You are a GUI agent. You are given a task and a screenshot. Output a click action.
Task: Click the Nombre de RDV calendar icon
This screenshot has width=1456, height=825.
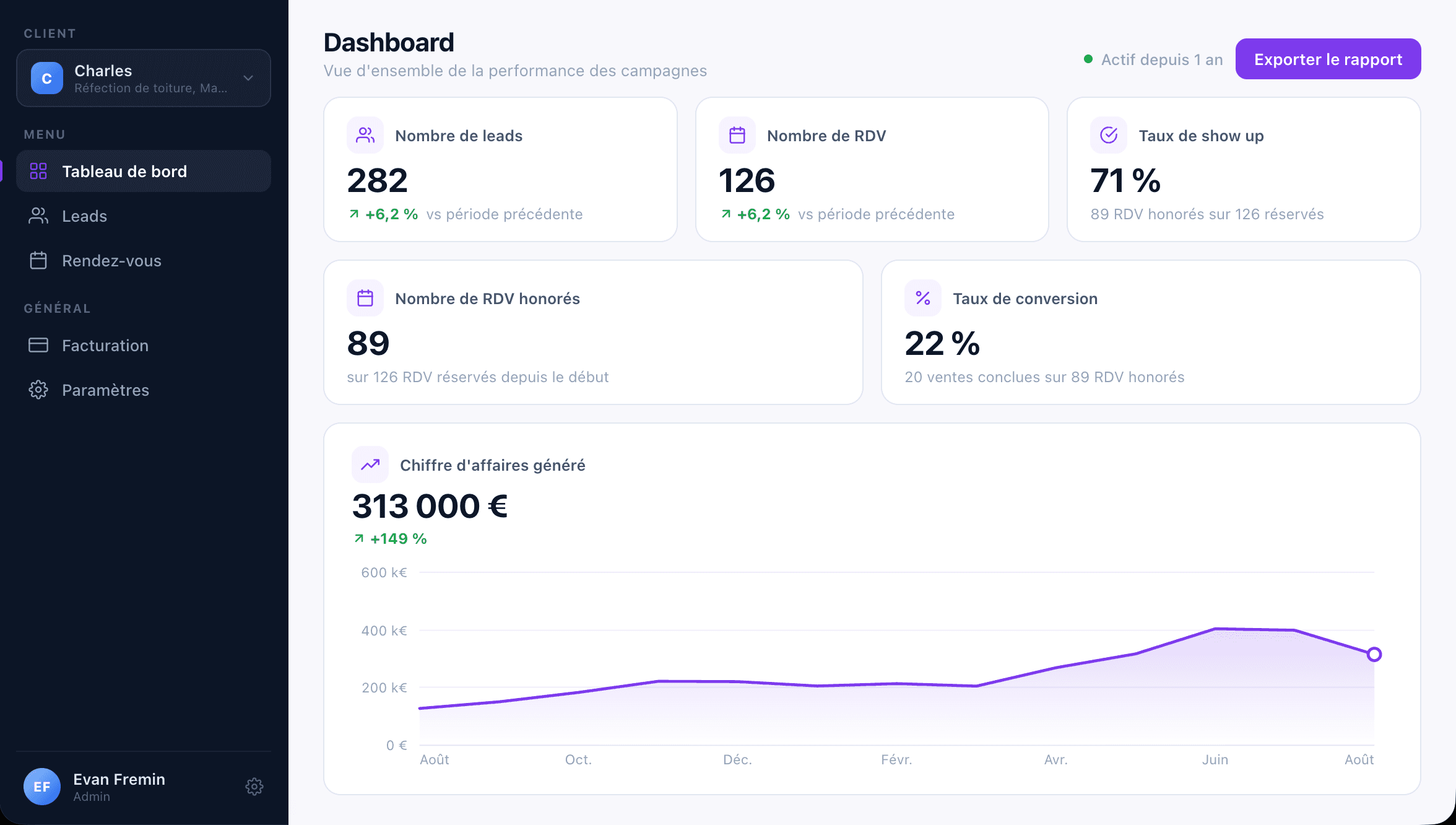737,135
